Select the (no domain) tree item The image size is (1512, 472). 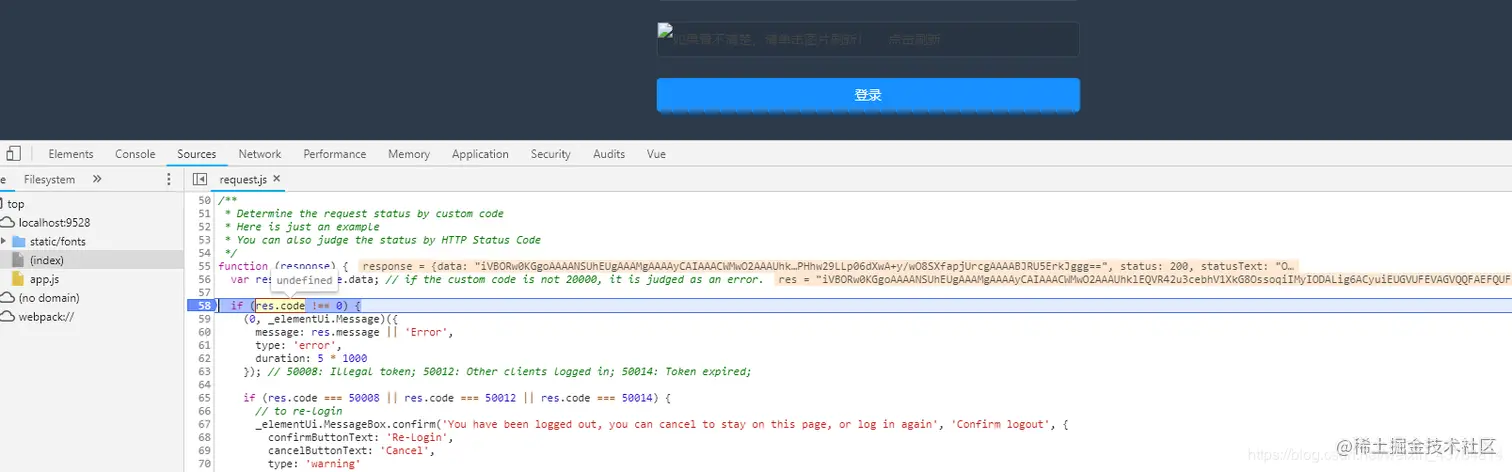pos(49,298)
